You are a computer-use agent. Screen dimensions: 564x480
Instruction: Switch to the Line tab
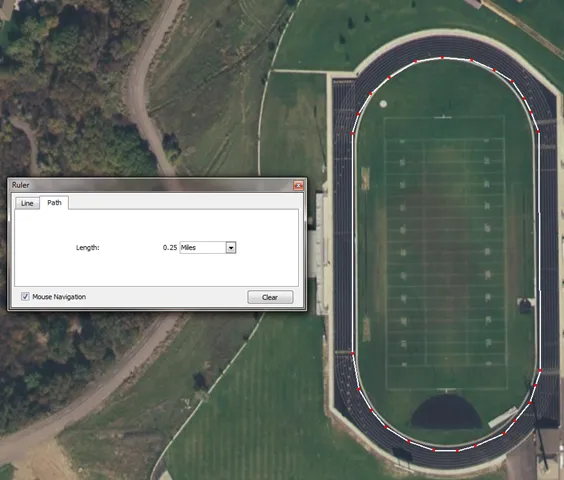click(27, 203)
